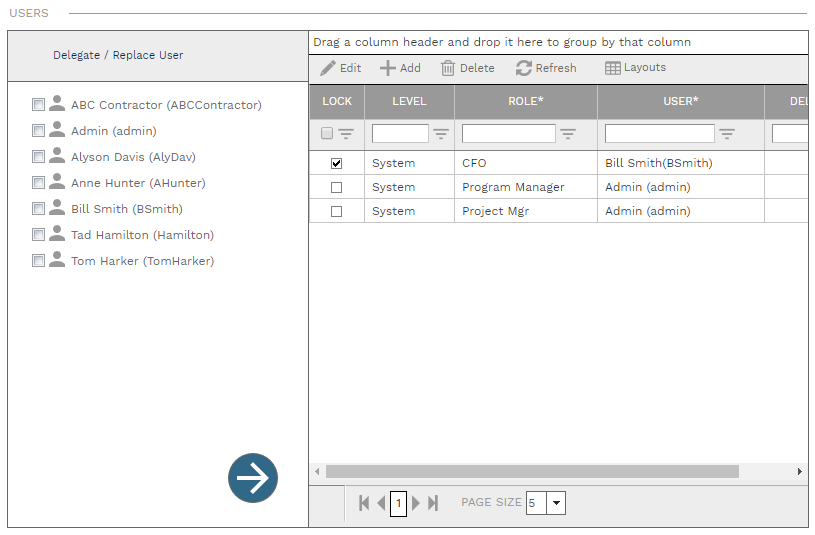Uncheck the lock box for CFO row
The image size is (815, 535).
tap(336, 163)
